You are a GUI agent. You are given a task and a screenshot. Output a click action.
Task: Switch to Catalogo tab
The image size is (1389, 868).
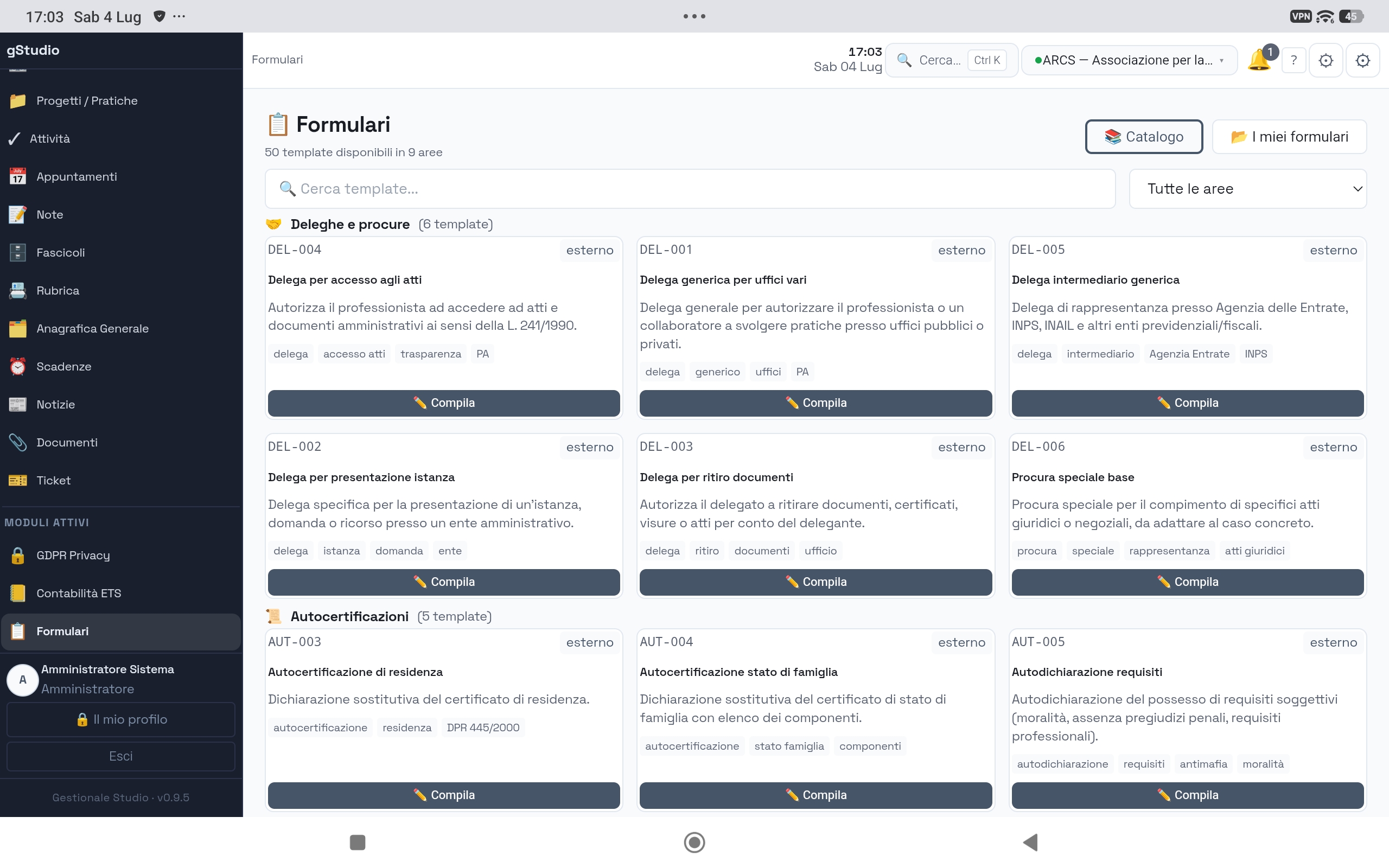coord(1143,137)
